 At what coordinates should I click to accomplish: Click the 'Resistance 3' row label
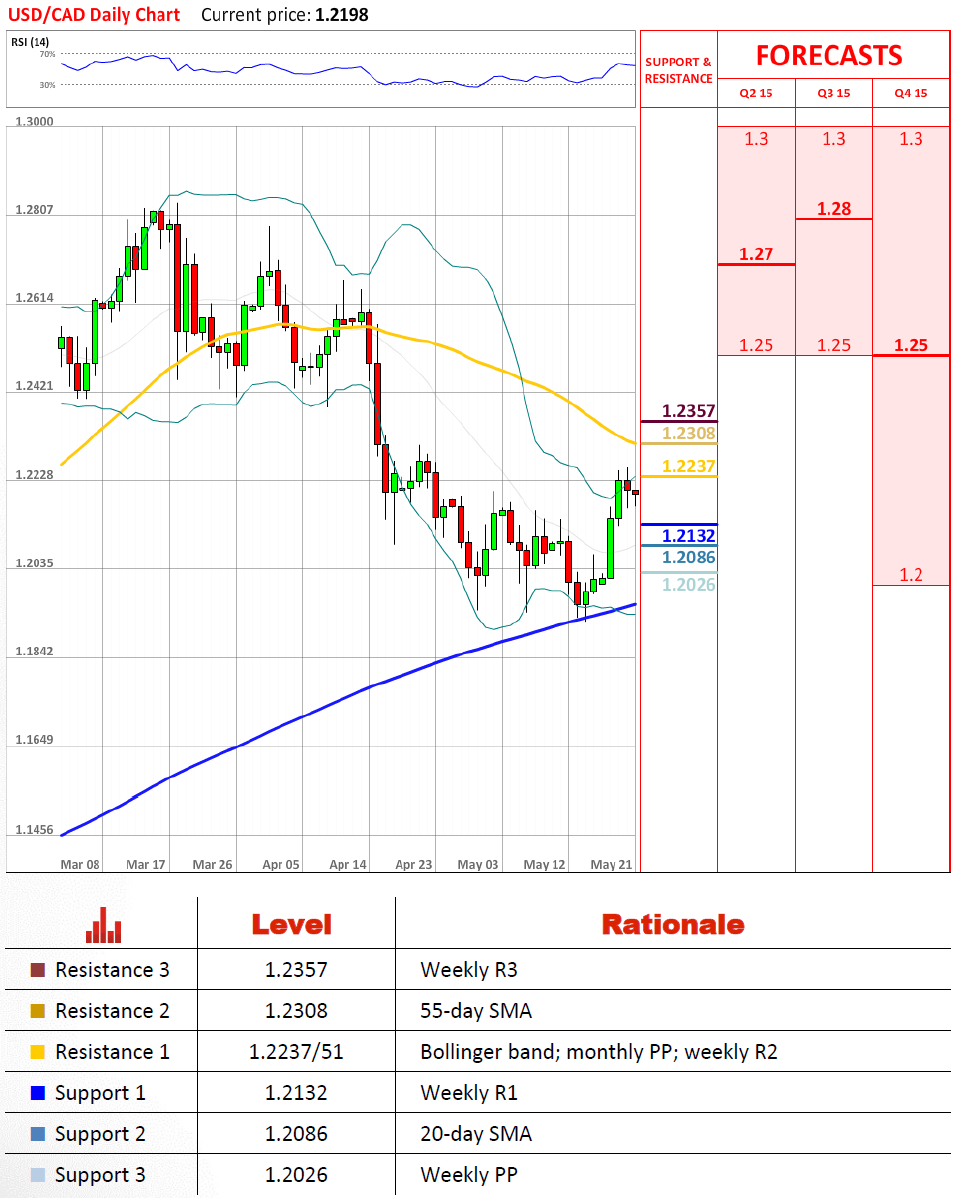tap(112, 970)
